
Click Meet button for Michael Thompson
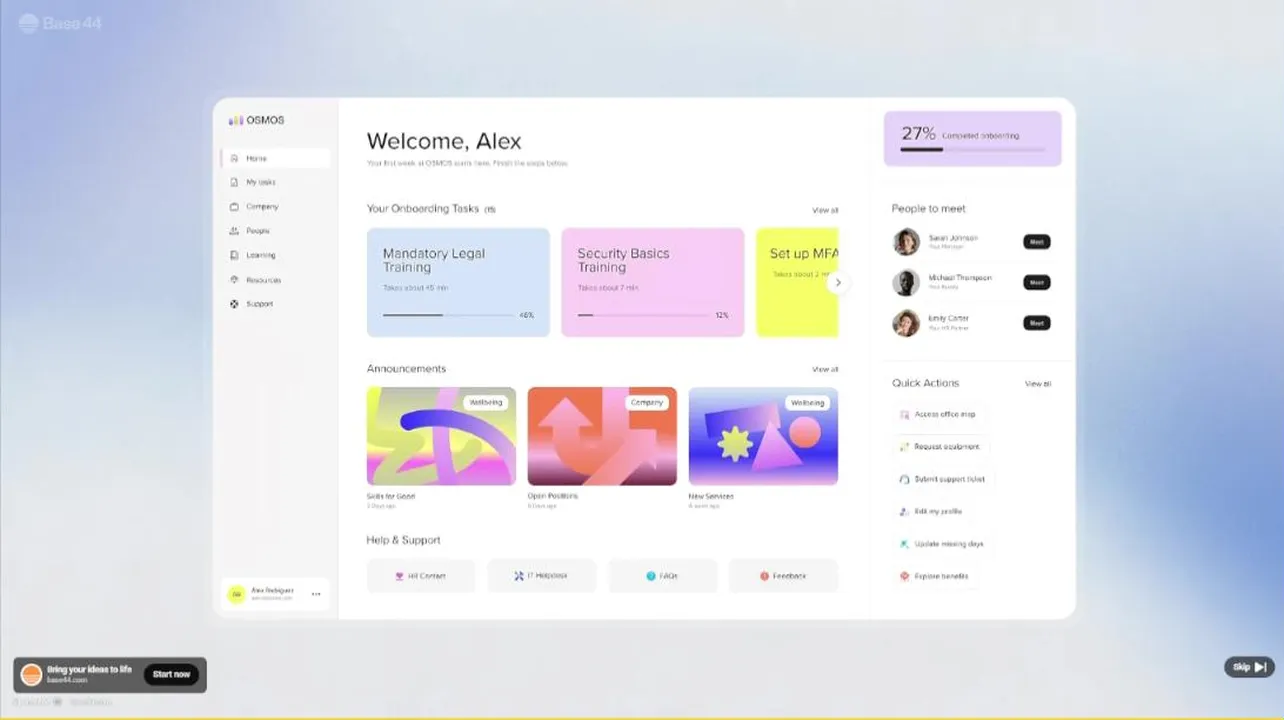pos(1037,283)
